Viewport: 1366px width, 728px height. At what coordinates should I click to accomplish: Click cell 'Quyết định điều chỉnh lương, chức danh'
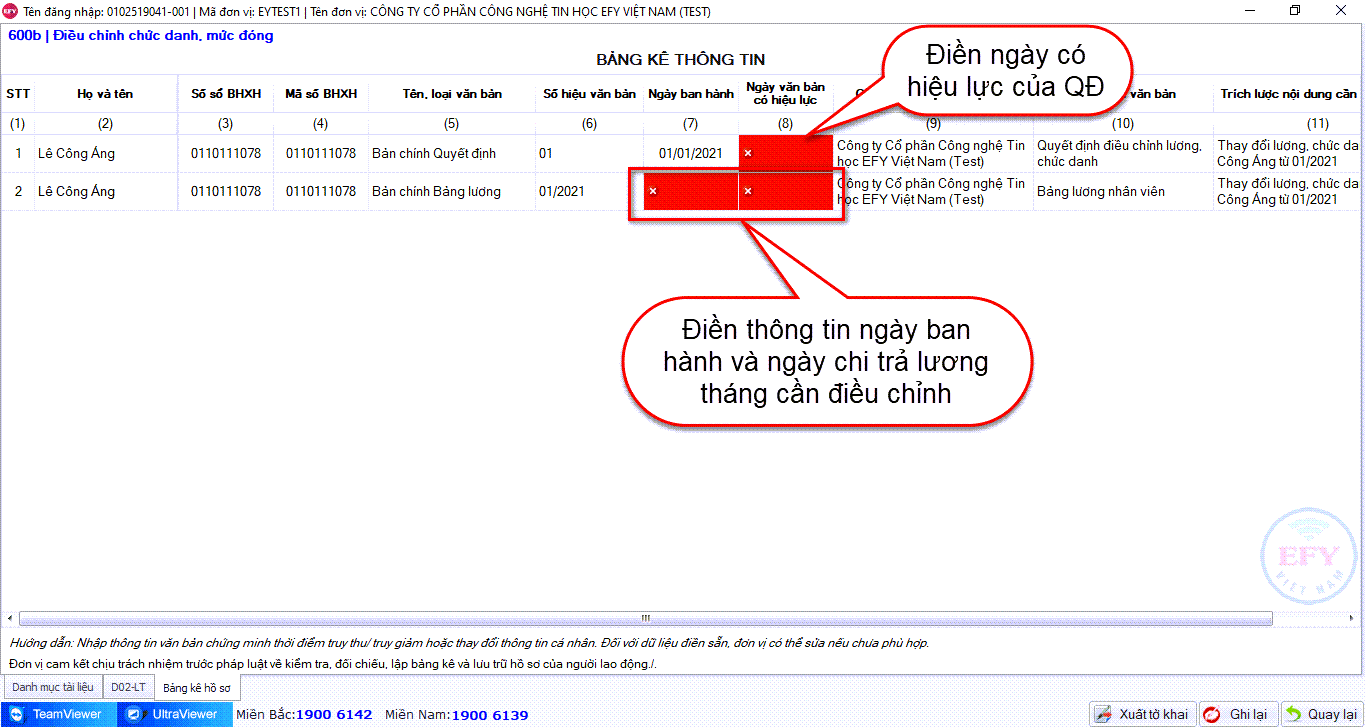coord(1123,153)
